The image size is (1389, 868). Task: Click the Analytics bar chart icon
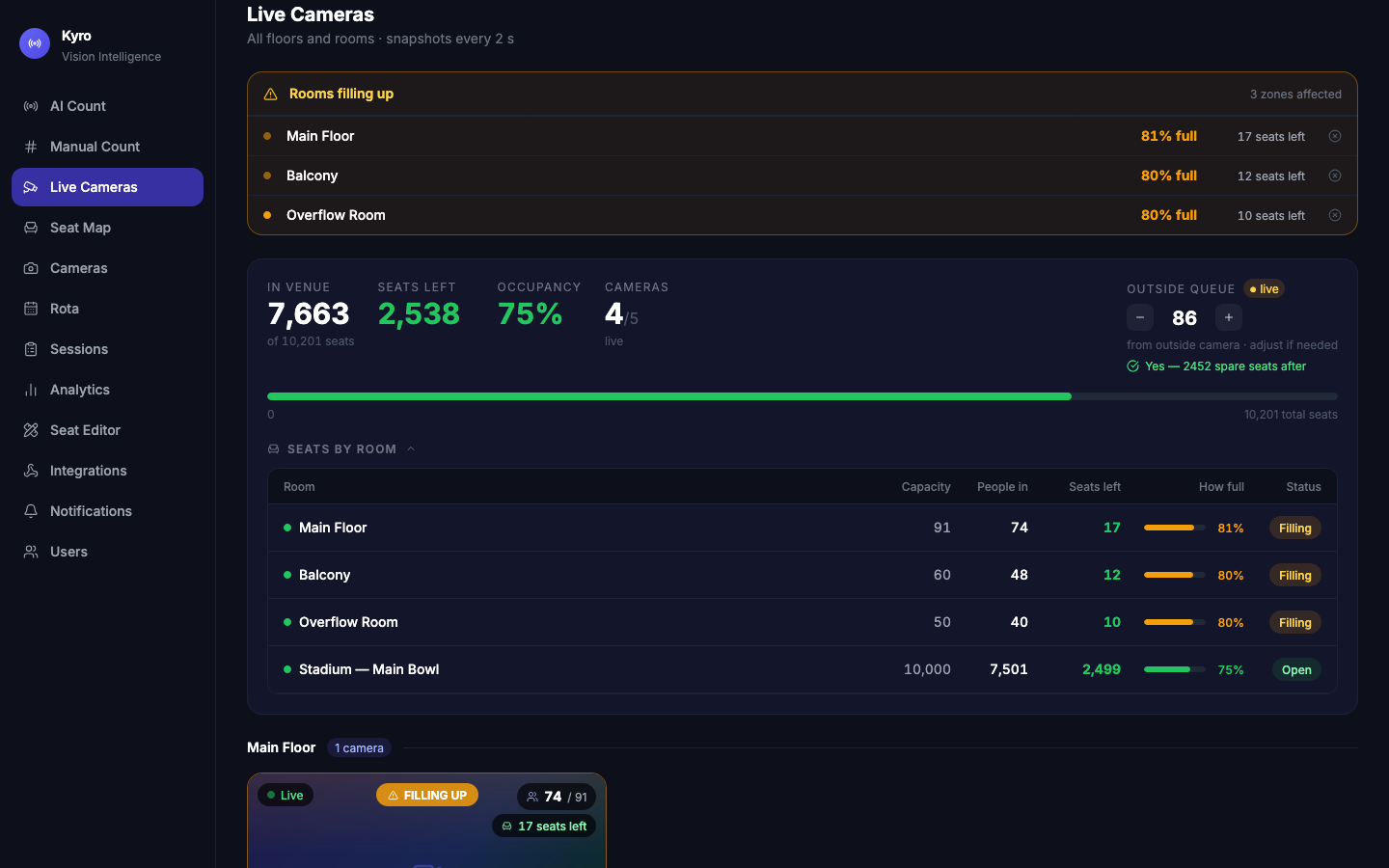[31, 390]
